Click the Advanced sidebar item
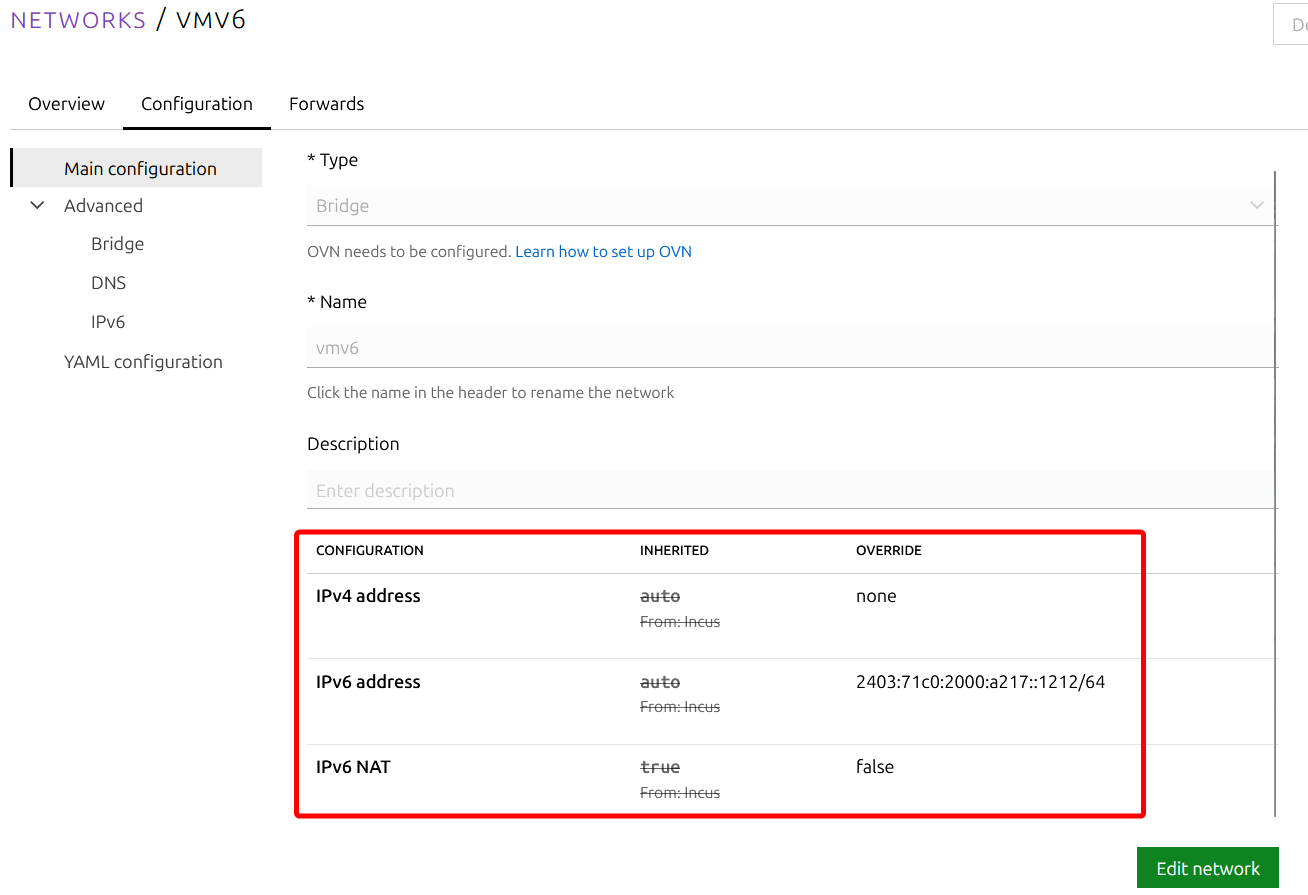 tap(103, 206)
